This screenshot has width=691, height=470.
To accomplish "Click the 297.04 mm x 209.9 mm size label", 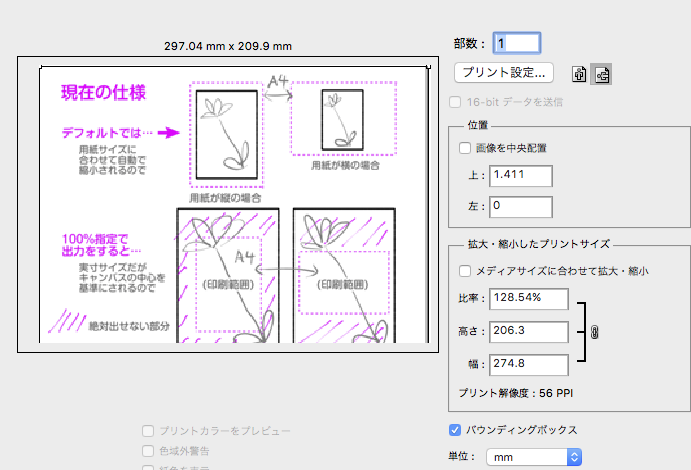I will [228, 46].
